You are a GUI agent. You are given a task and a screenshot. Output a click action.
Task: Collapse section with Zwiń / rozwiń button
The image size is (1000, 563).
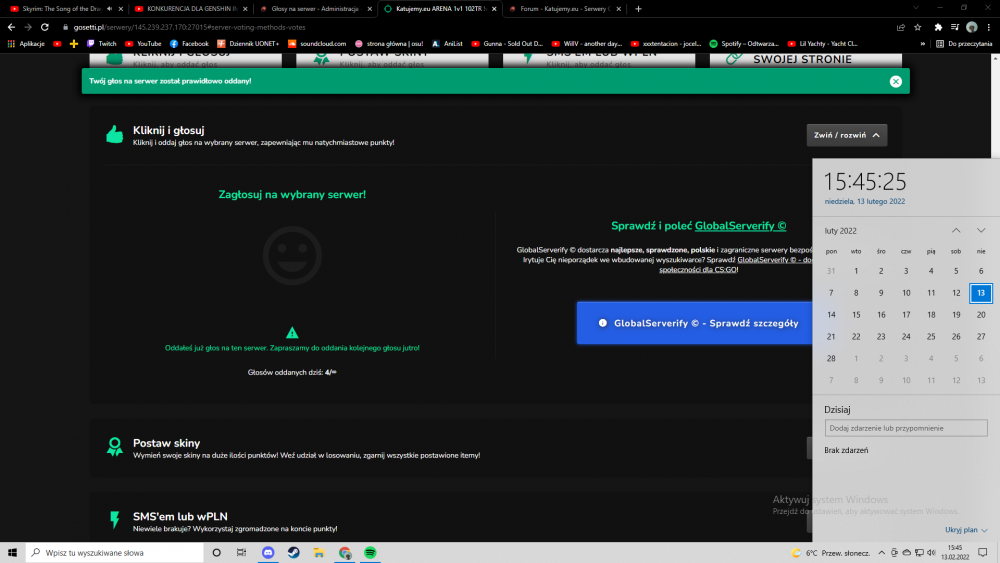coord(846,135)
